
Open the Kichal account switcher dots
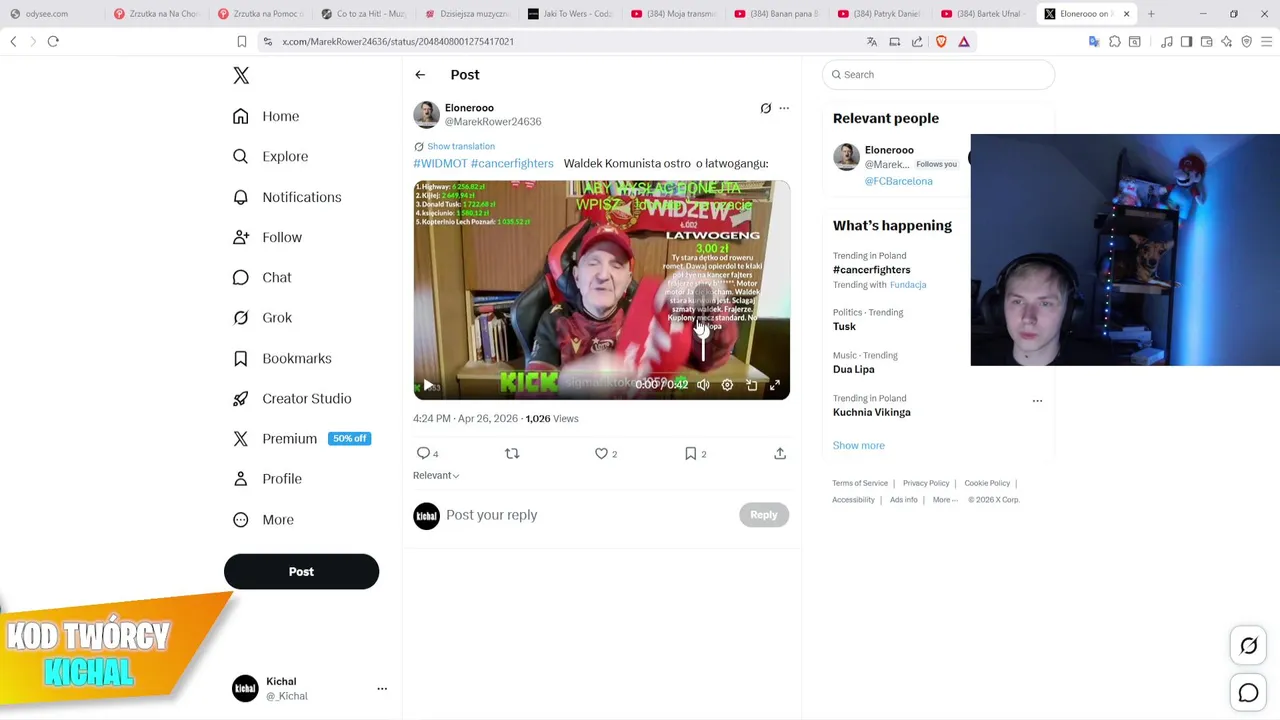[382, 689]
